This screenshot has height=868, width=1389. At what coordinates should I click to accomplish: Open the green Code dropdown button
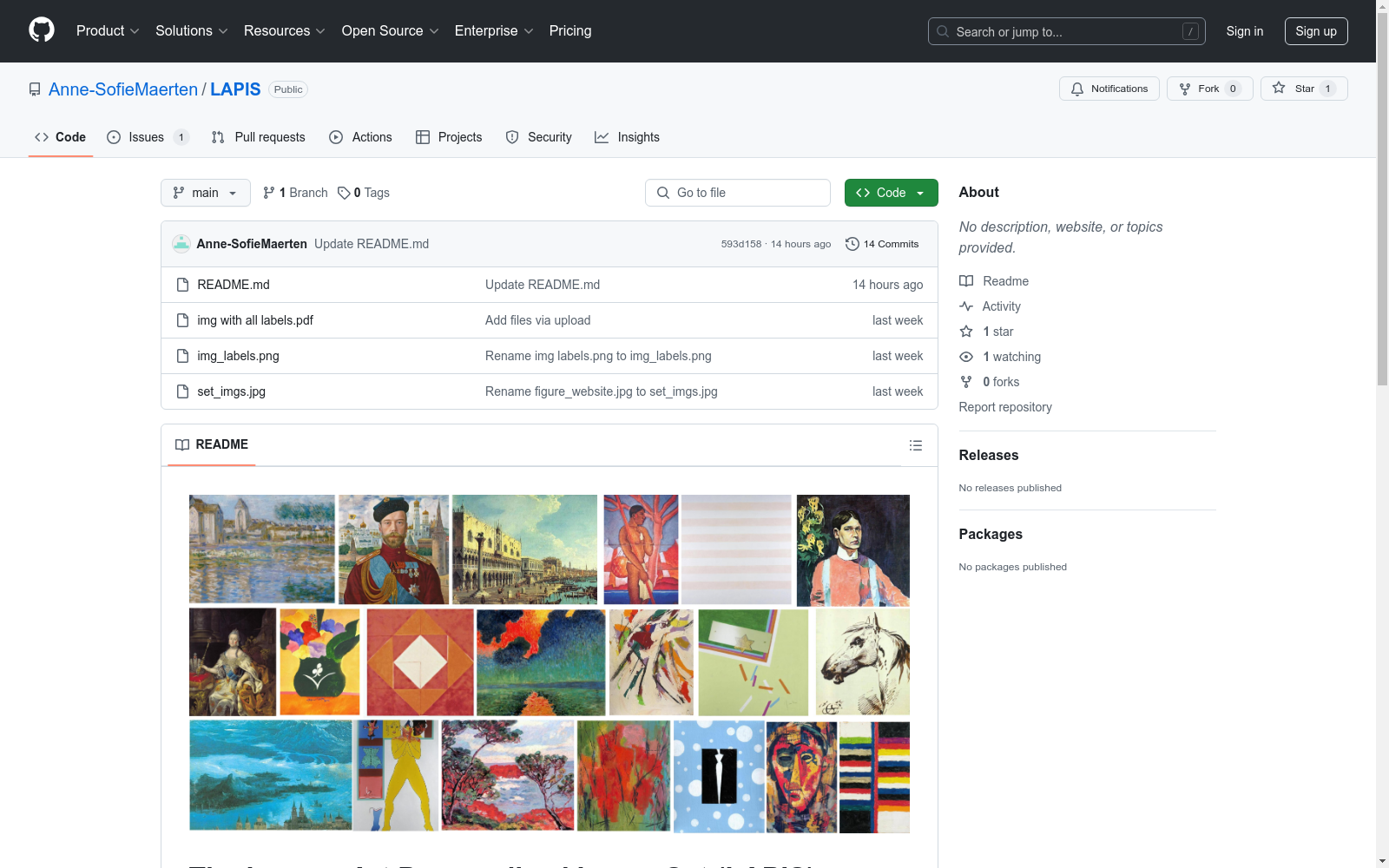click(x=891, y=193)
